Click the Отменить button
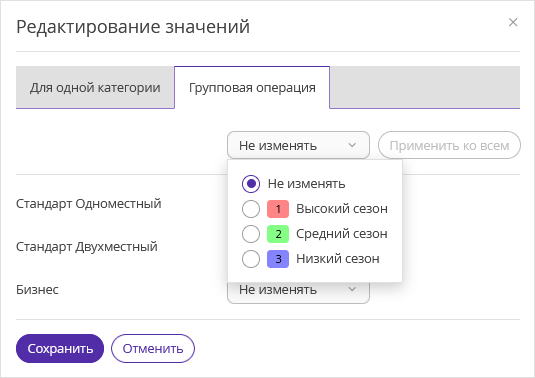 (153, 348)
